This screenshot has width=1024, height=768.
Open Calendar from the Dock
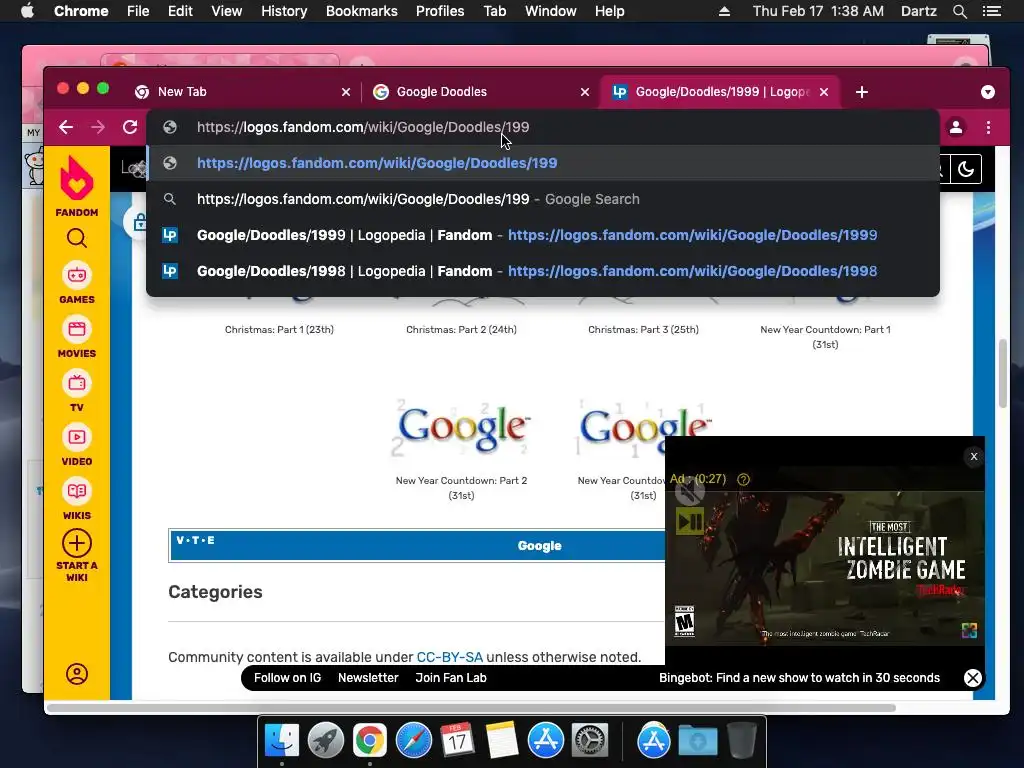pyautogui.click(x=458, y=741)
